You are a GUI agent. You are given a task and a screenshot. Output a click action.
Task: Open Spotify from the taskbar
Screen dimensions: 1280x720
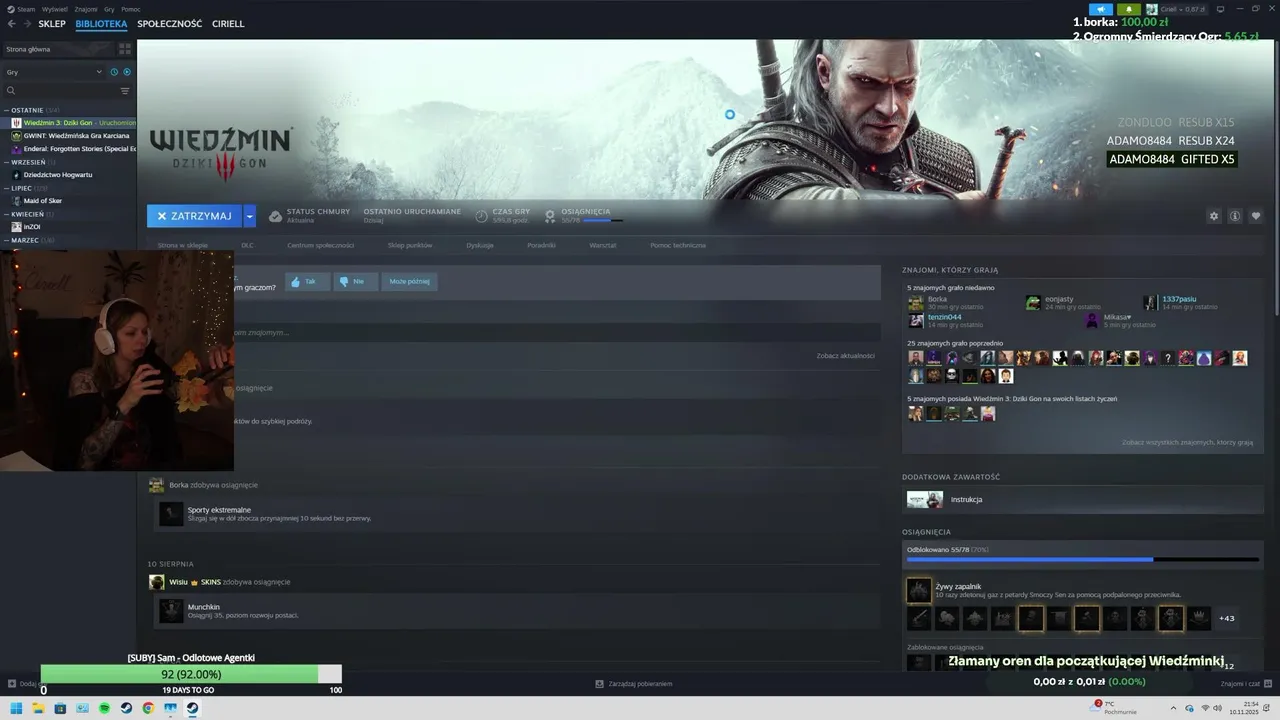[104, 708]
